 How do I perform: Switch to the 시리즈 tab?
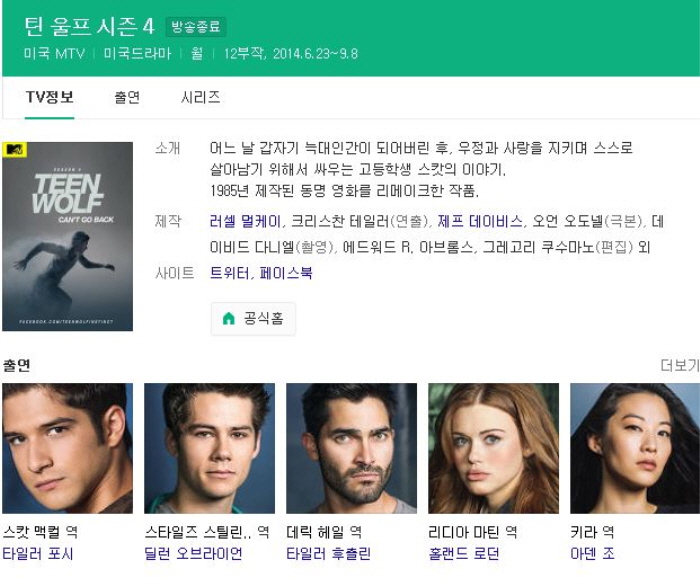(x=200, y=97)
